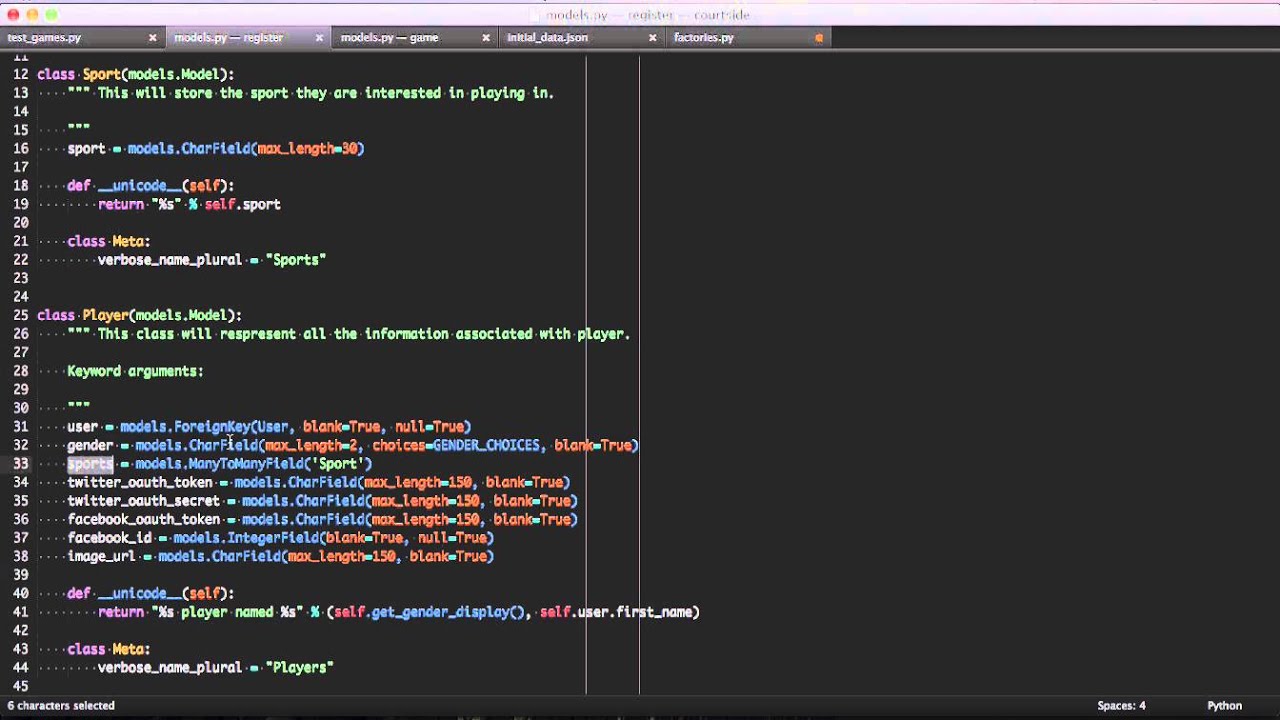Click the yellow minimize window button
This screenshot has width=1280, height=720.
(x=32, y=14)
